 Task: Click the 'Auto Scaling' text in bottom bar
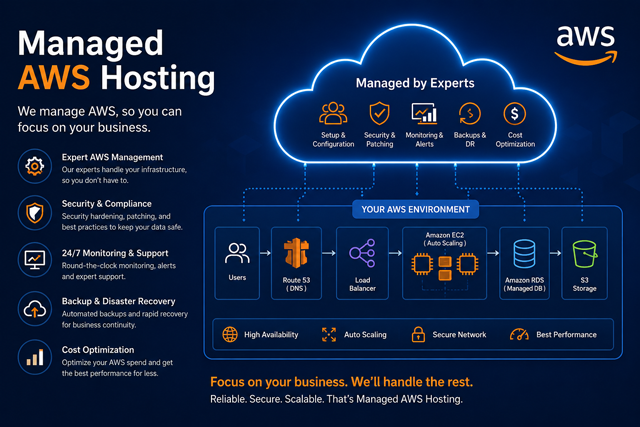365,335
